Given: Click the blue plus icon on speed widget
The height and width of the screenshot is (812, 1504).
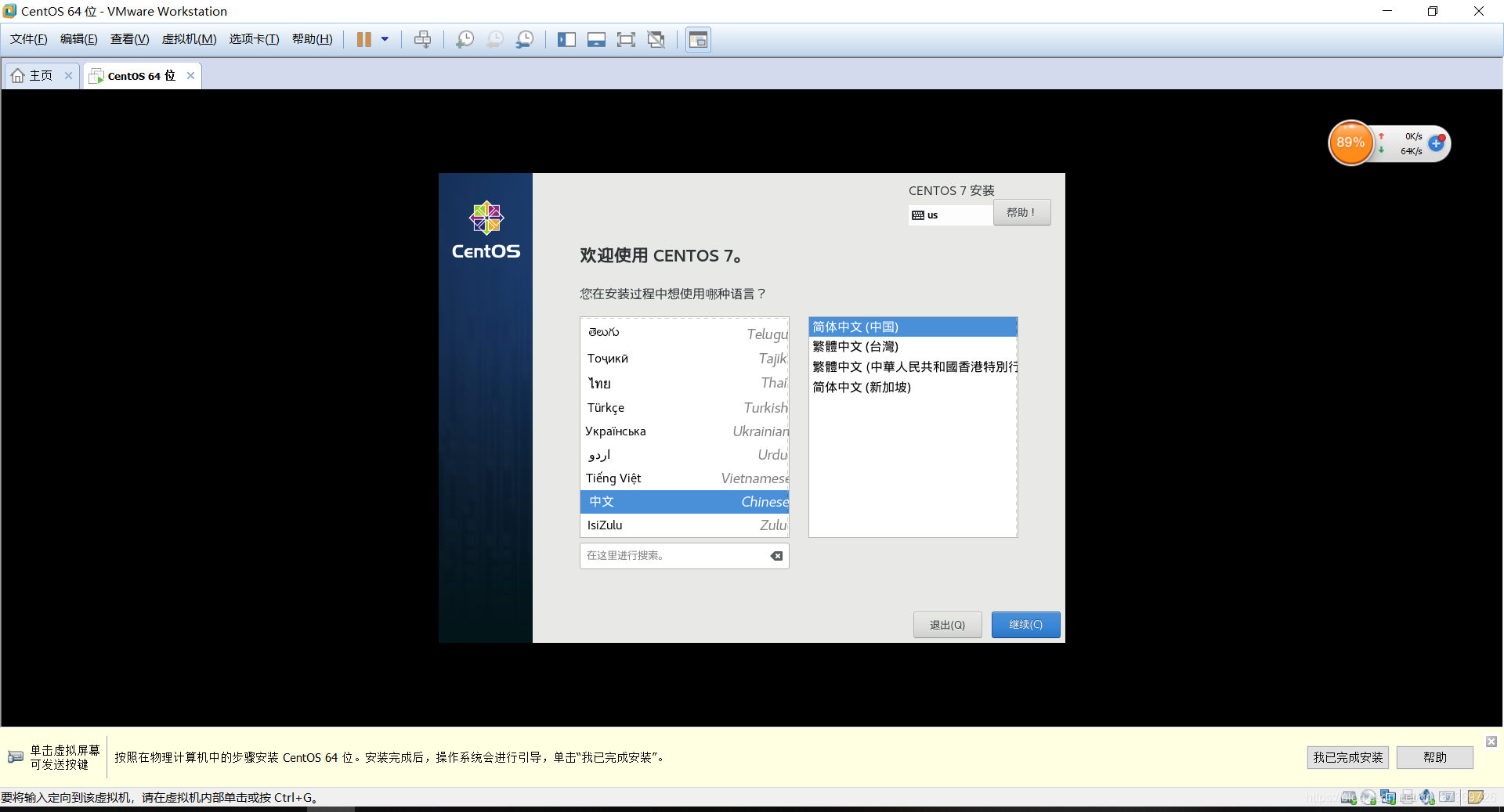Looking at the screenshot, I should point(1436,143).
